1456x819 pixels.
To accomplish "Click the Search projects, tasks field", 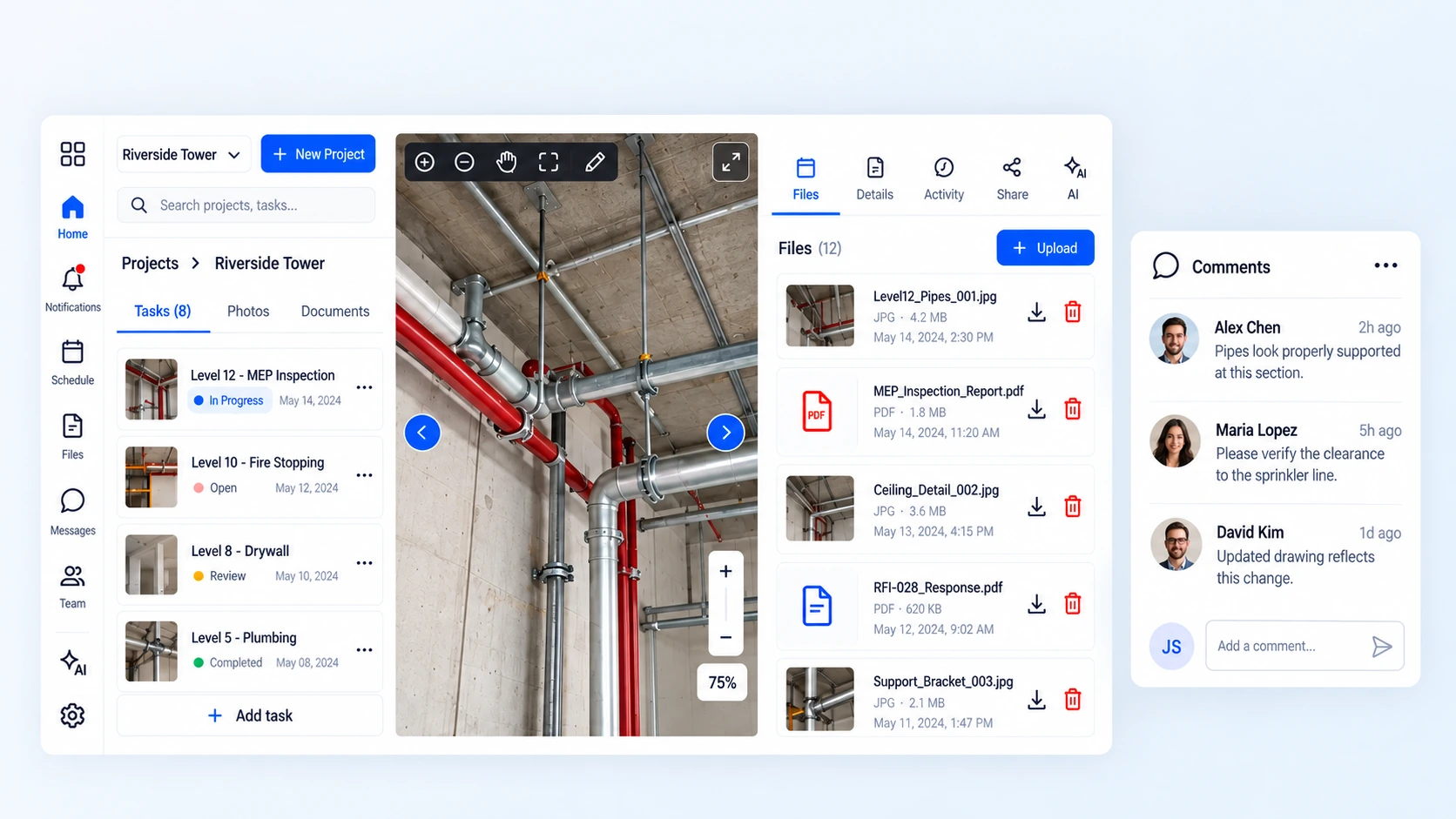I will tap(246, 205).
